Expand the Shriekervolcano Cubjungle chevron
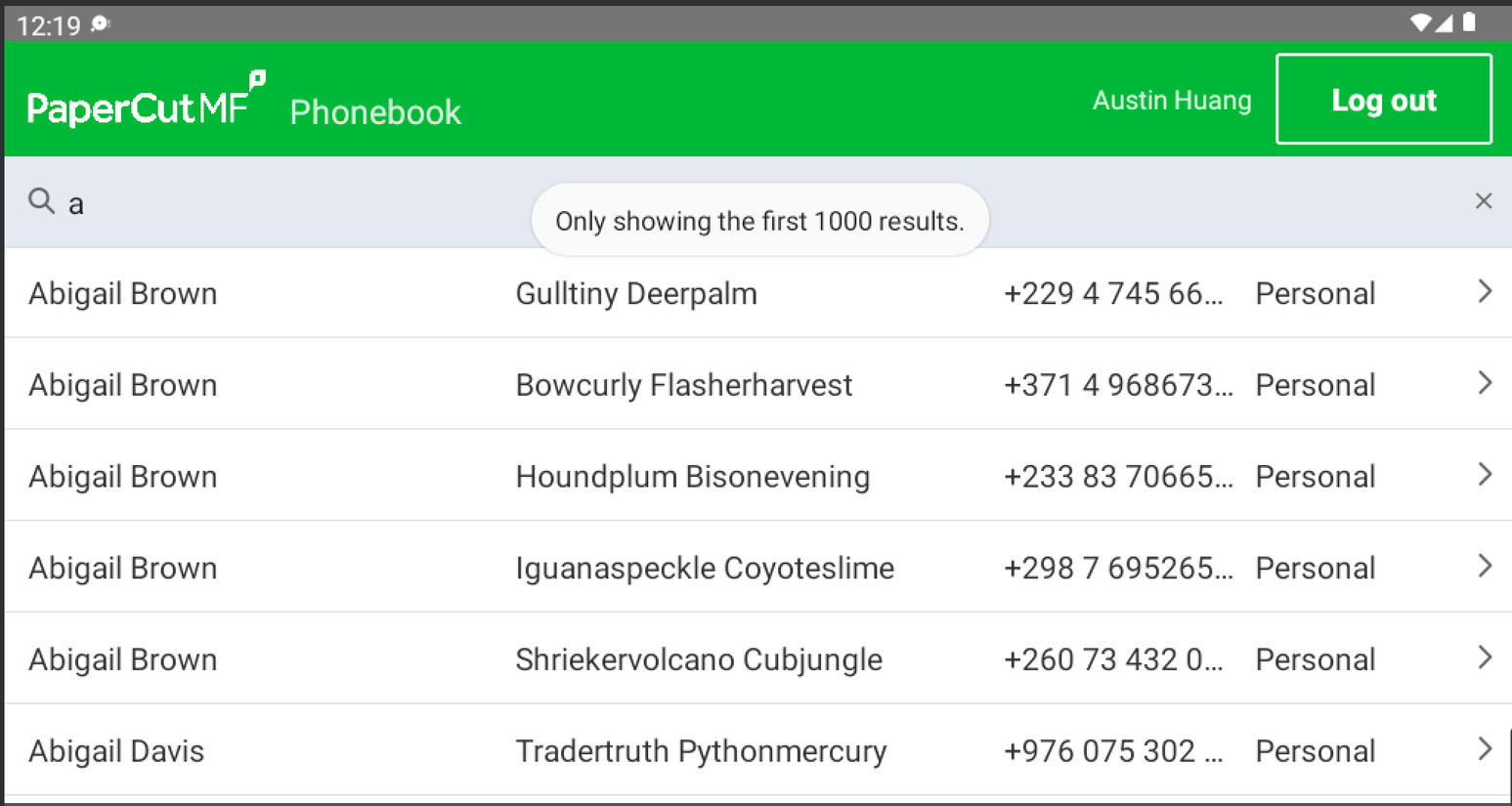The image size is (1512, 806). 1485,658
